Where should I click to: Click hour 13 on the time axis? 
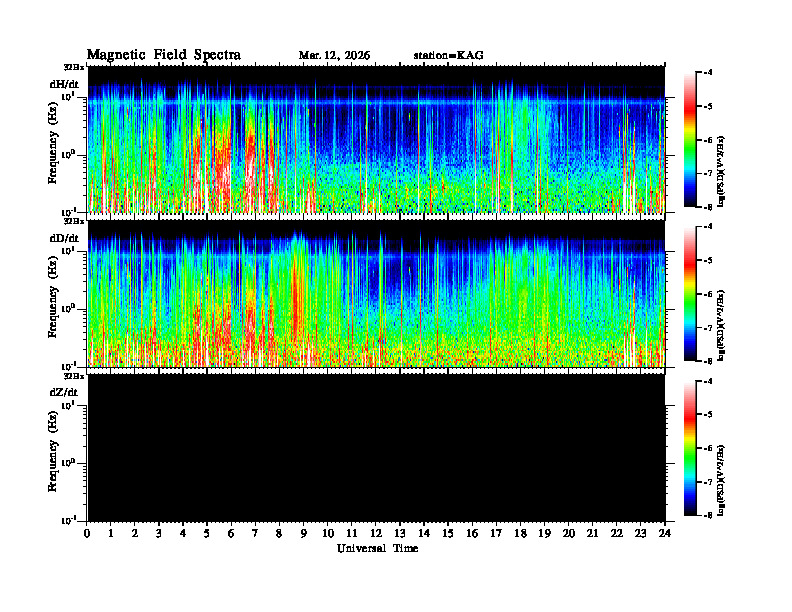(x=400, y=533)
